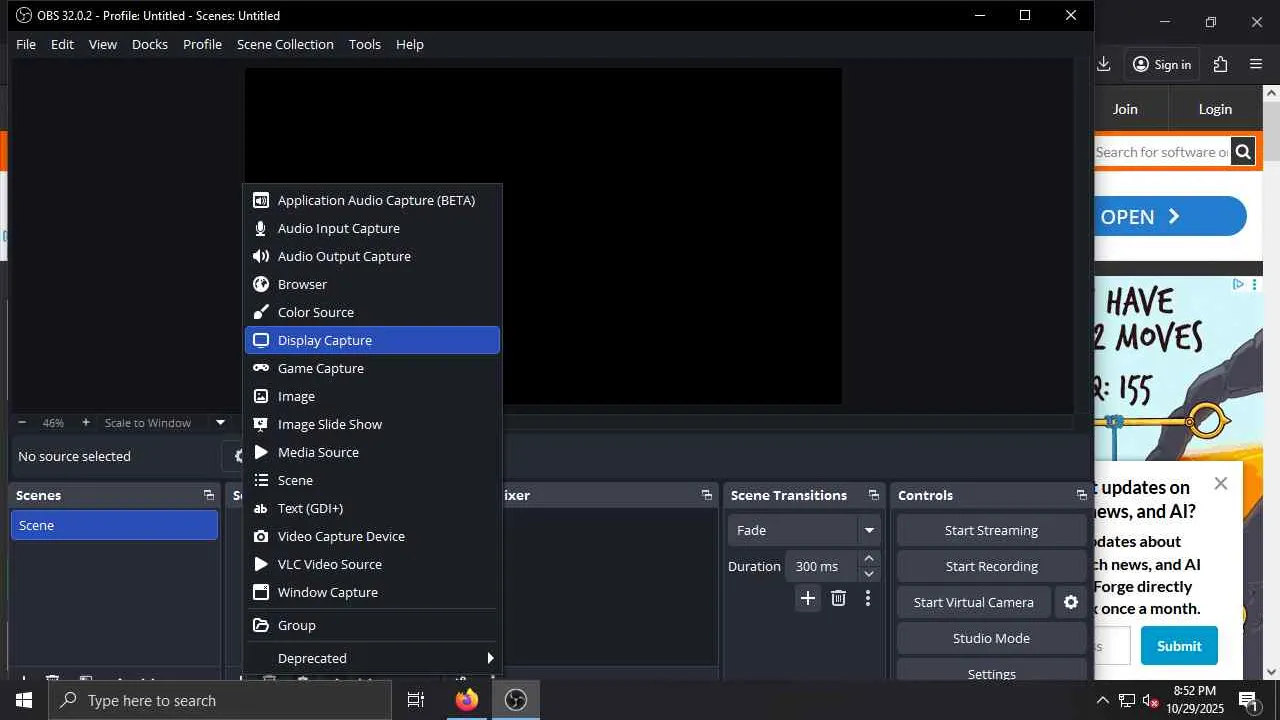Click the Duration 300 ms field
1280x720 pixels.
pyautogui.click(x=822, y=566)
